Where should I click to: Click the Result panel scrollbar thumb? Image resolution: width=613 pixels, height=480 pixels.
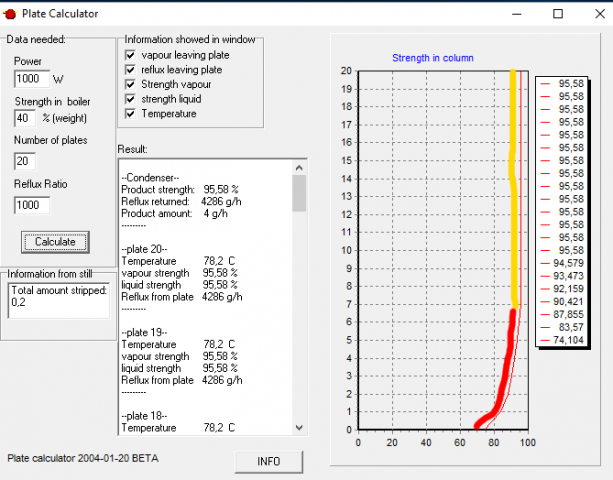pyautogui.click(x=299, y=193)
